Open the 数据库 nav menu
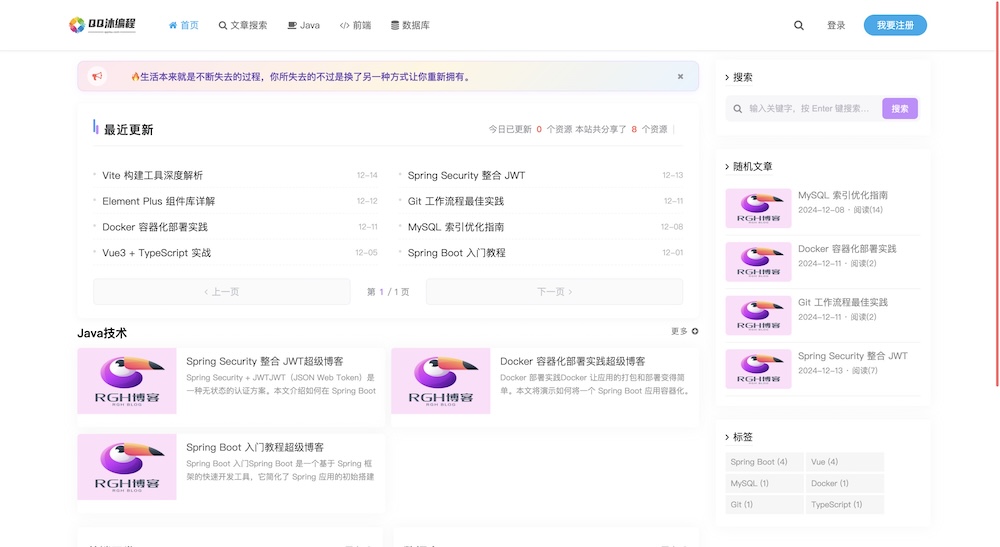 tap(410, 26)
